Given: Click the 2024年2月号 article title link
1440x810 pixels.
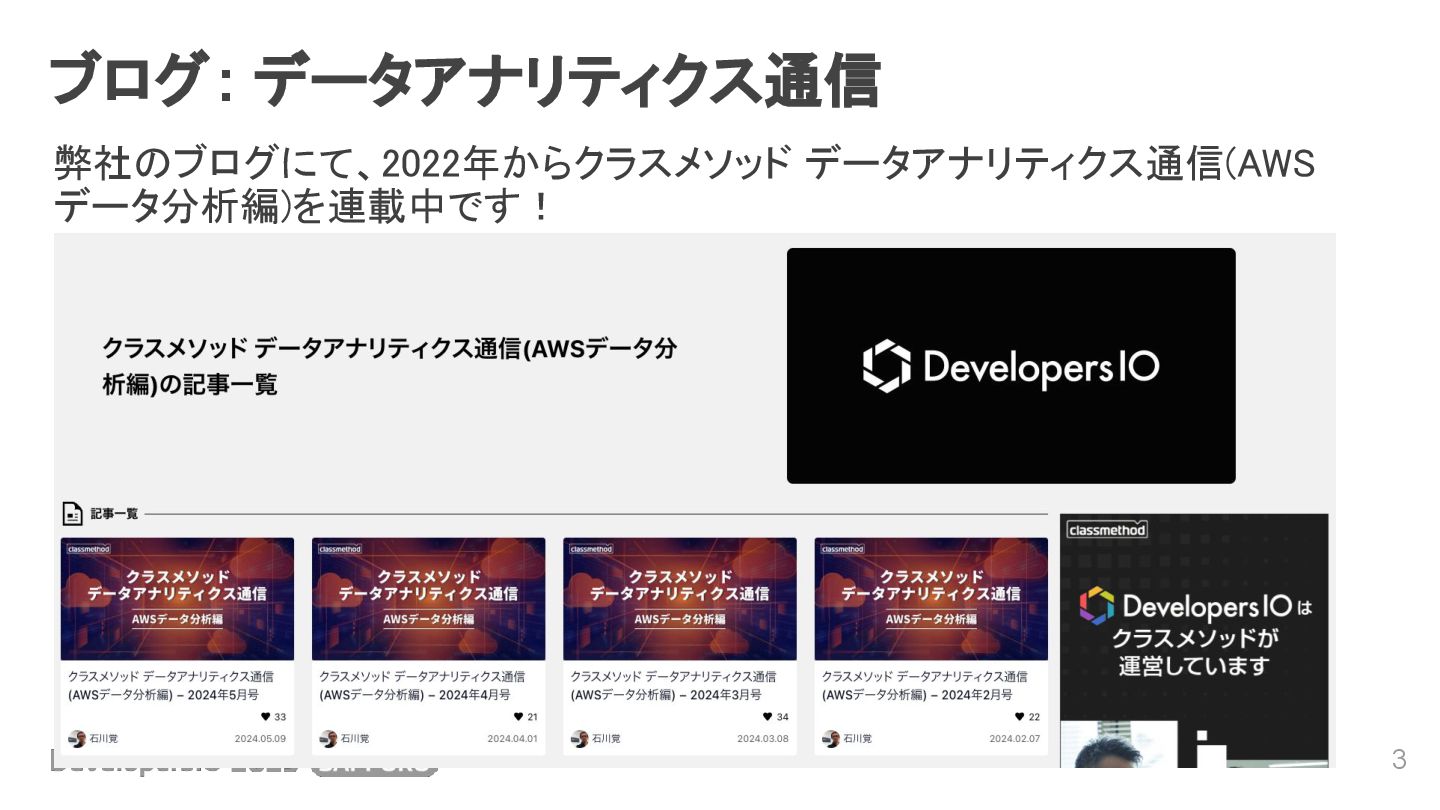Looking at the screenshot, I should [924, 685].
